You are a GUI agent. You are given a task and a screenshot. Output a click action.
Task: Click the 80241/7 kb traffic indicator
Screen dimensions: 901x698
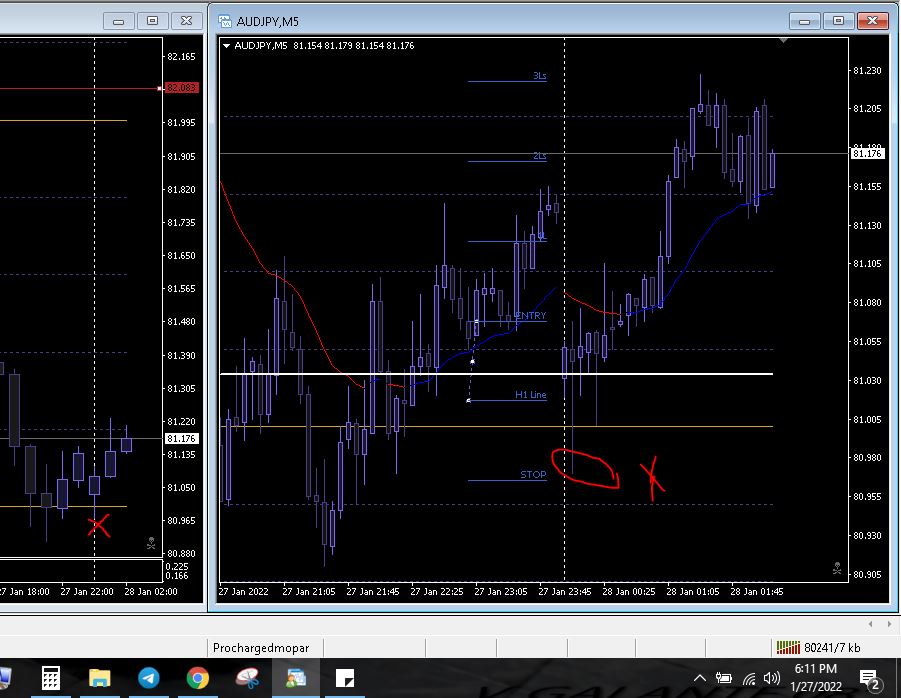(x=831, y=647)
